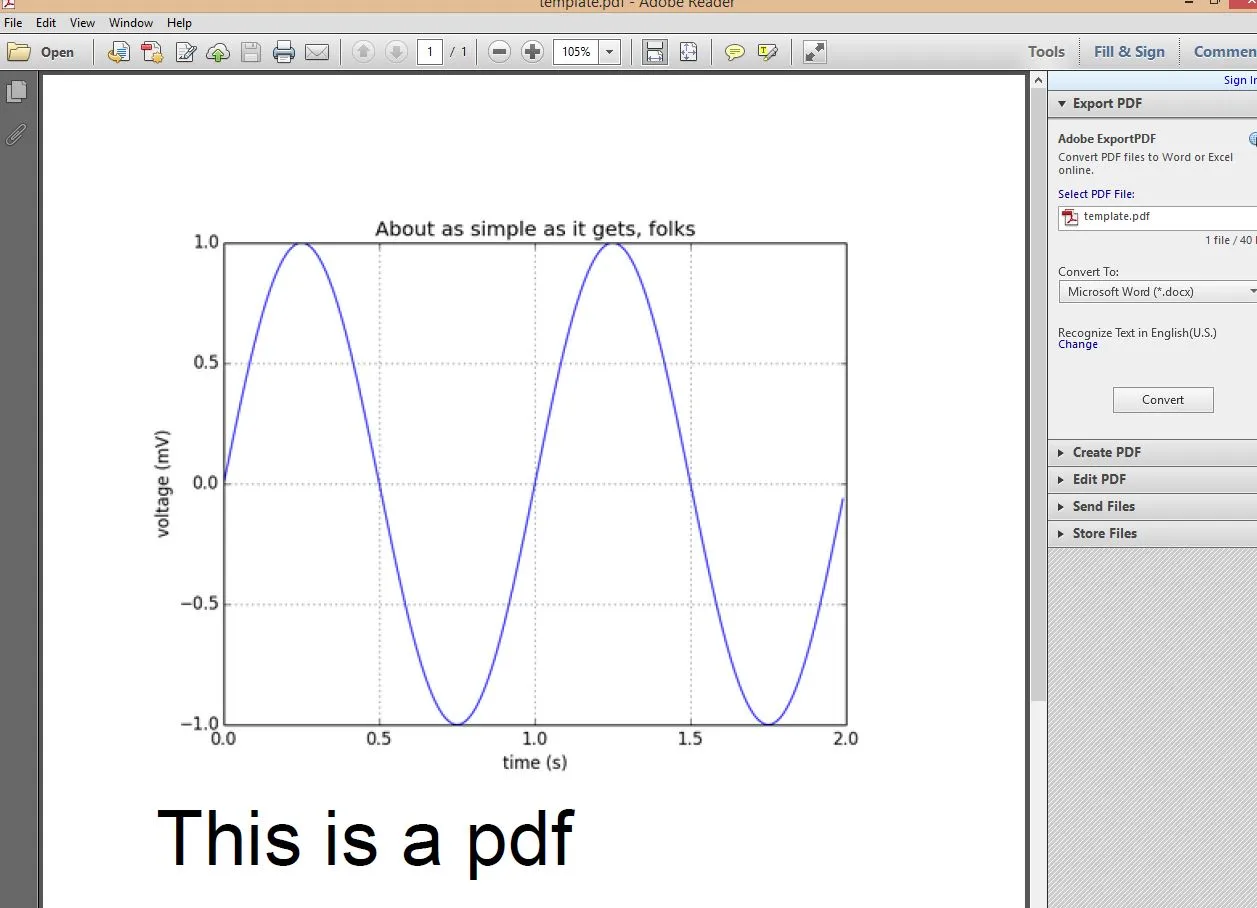Click the Create PDF toolbar icon
This screenshot has height=908, width=1257.
click(x=152, y=52)
